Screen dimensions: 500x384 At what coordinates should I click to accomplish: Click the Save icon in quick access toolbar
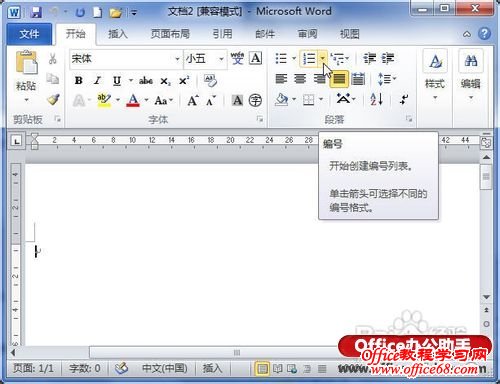(36, 13)
